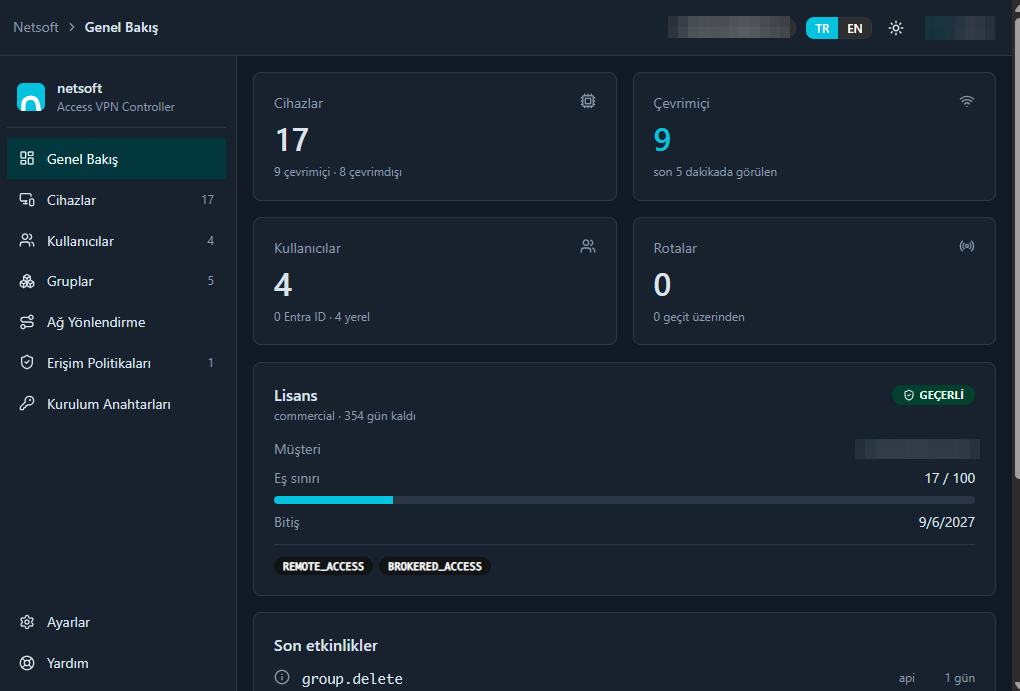Click the BROKERED_ACCESS license tag
This screenshot has height=691, width=1020.
coord(435,566)
